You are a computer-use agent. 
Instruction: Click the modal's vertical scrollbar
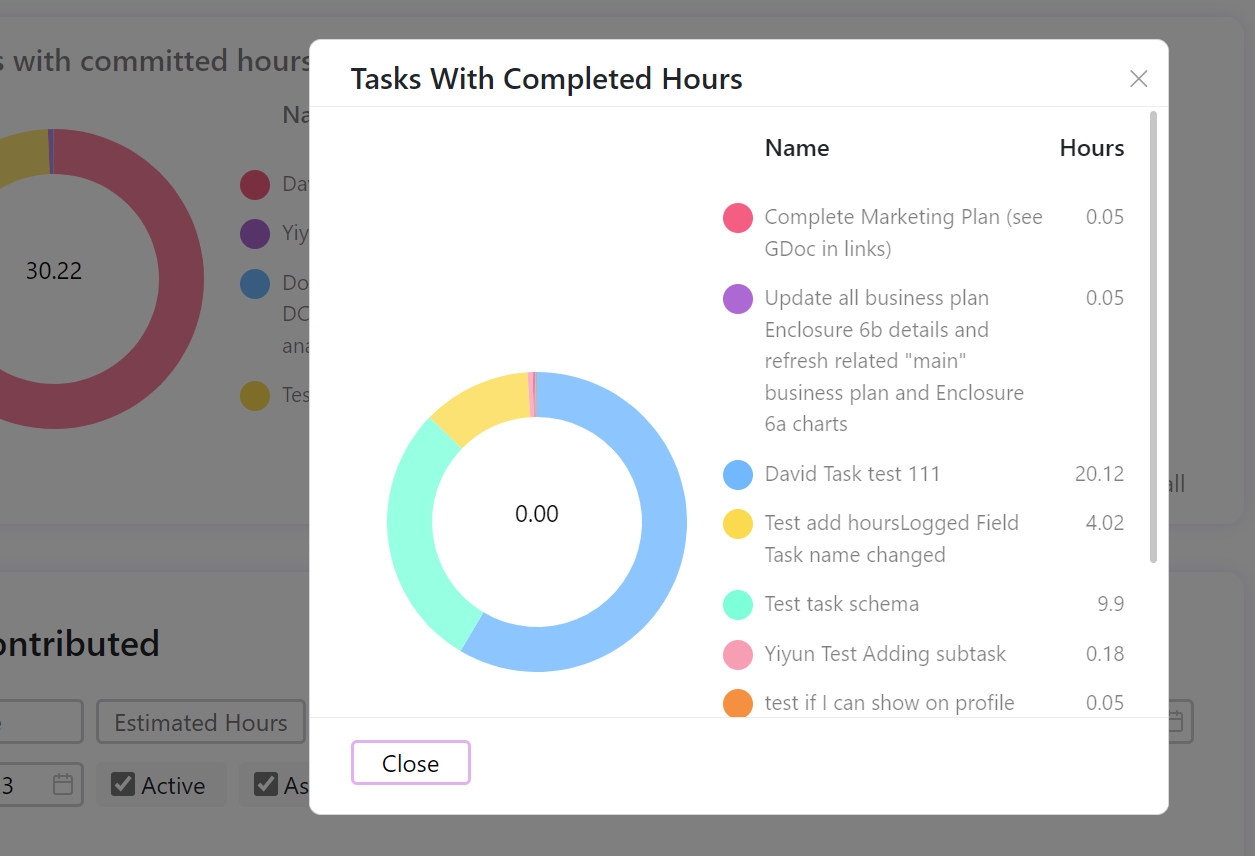1153,336
